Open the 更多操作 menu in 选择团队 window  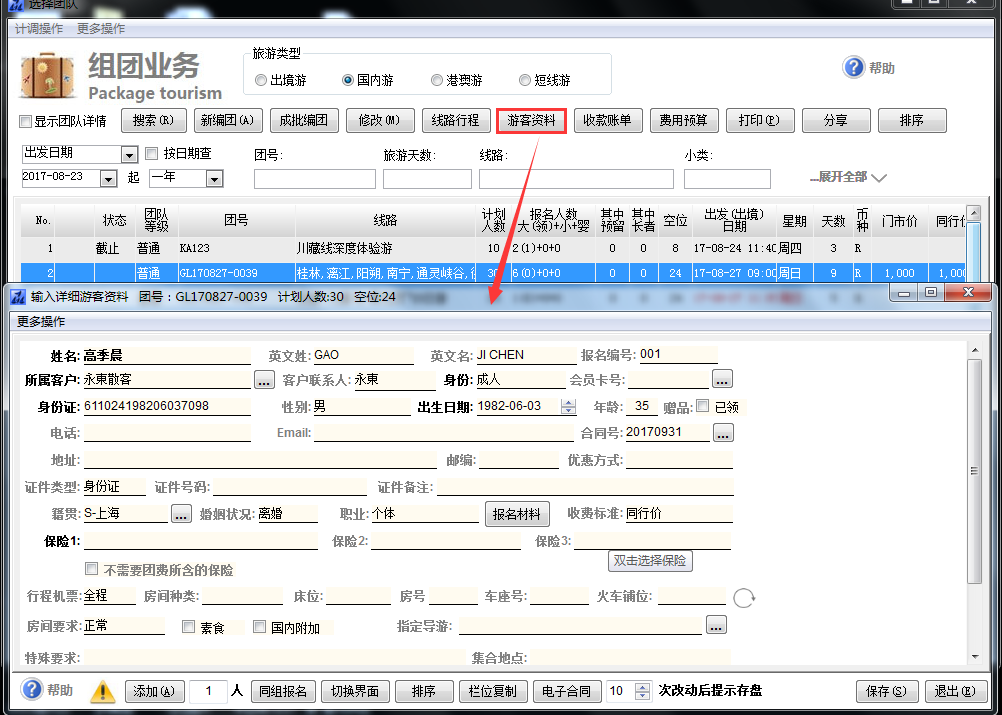[101, 29]
